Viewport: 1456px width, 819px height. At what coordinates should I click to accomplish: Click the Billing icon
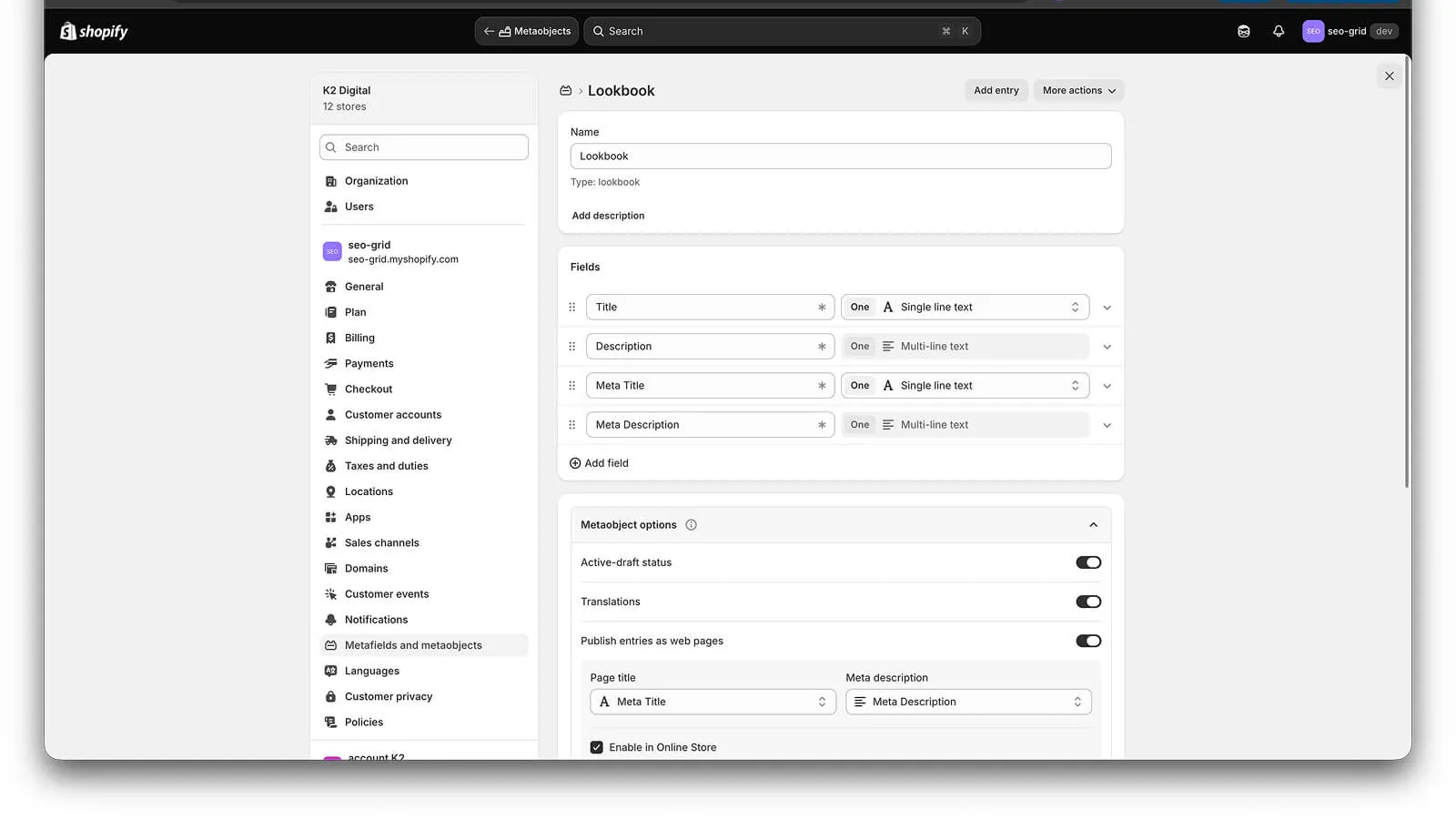click(331, 338)
